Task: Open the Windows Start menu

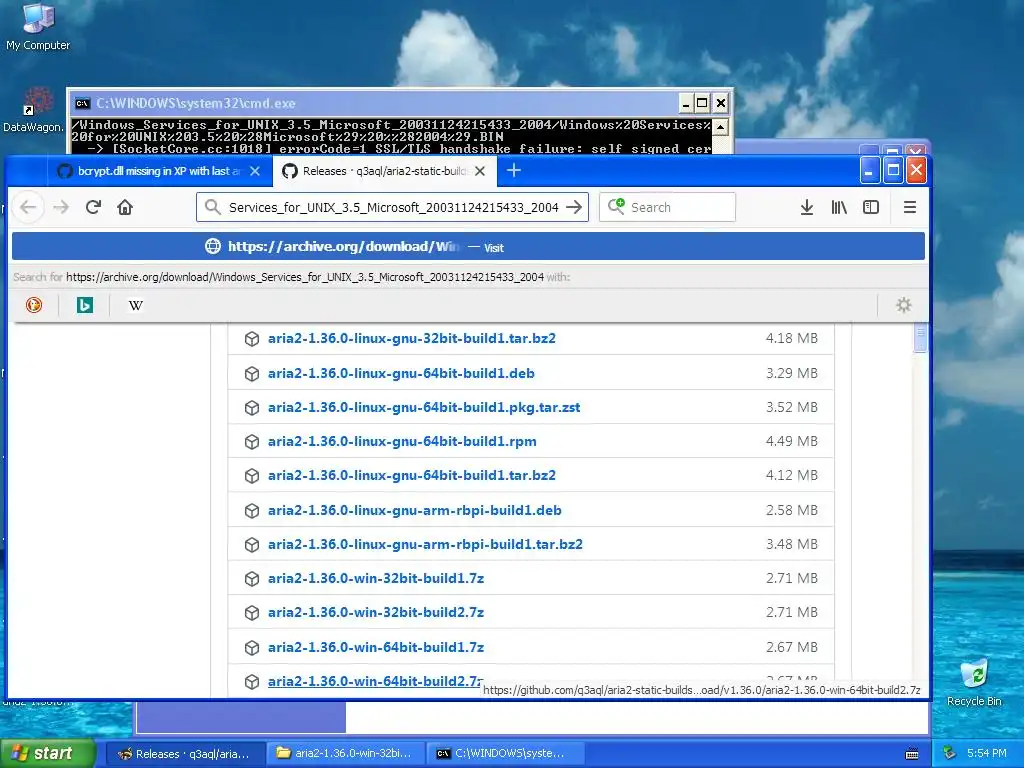Action: (48, 753)
